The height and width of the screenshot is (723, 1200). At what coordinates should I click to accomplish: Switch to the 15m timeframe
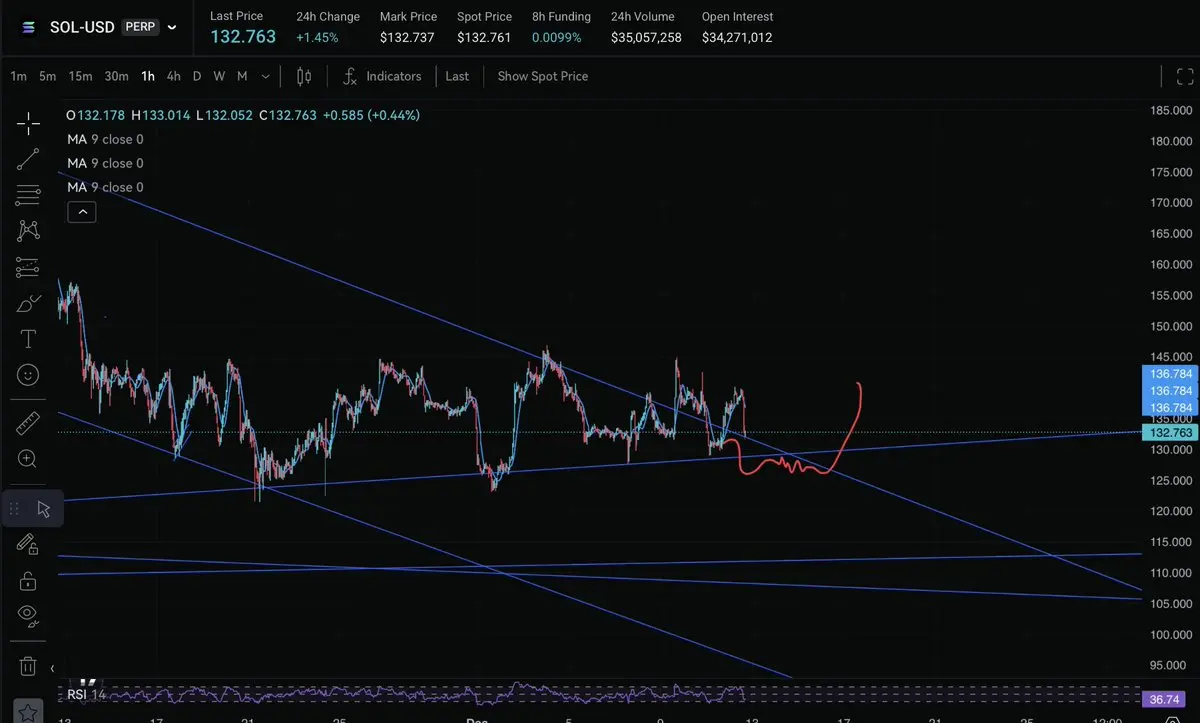[80, 76]
